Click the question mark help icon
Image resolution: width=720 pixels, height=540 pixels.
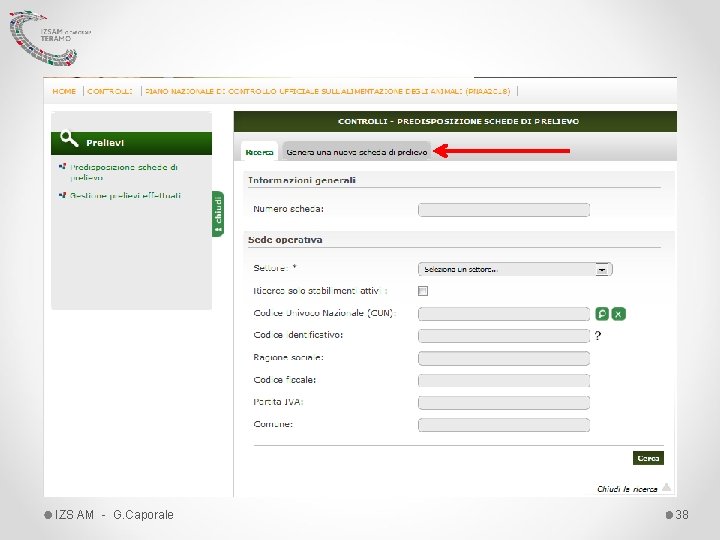[597, 336]
